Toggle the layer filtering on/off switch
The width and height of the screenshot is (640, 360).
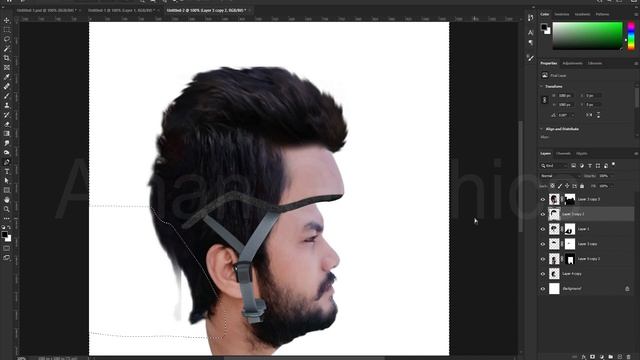[x=613, y=165]
